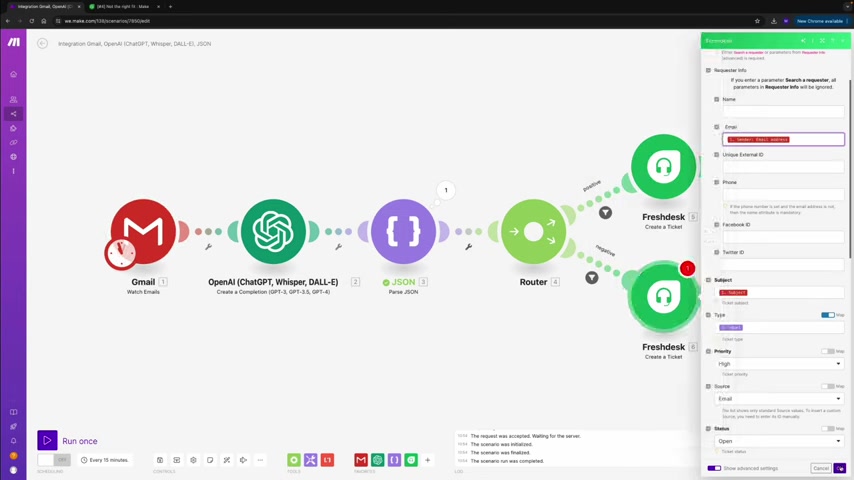854x480 pixels.
Task: Open the Priority dropdown set to High
Action: click(779, 363)
